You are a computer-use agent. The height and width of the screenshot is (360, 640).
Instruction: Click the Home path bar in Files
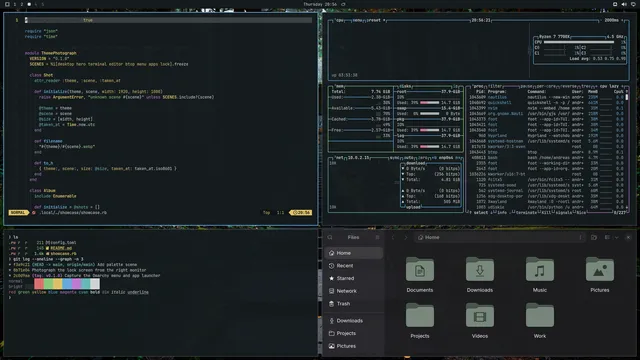pyautogui.click(x=500, y=237)
